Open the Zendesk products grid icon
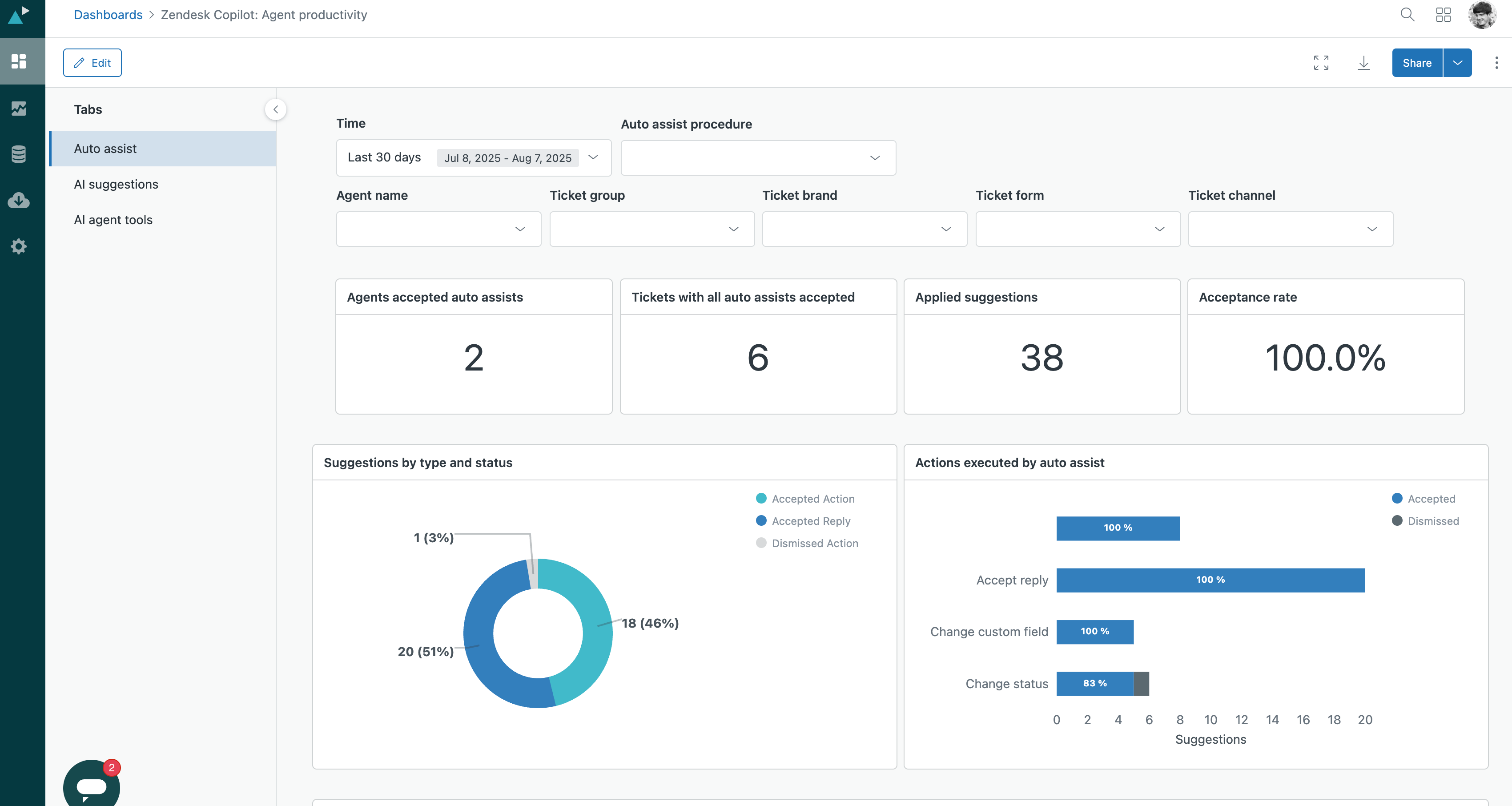 click(x=1444, y=15)
